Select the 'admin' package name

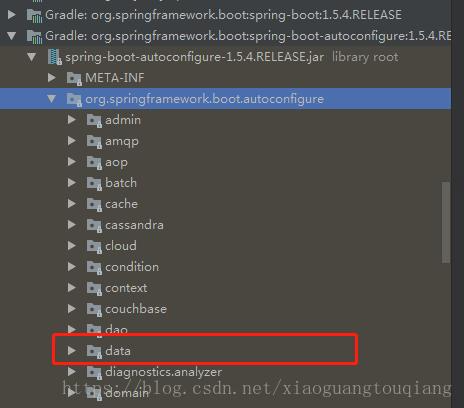pyautogui.click(x=123, y=120)
